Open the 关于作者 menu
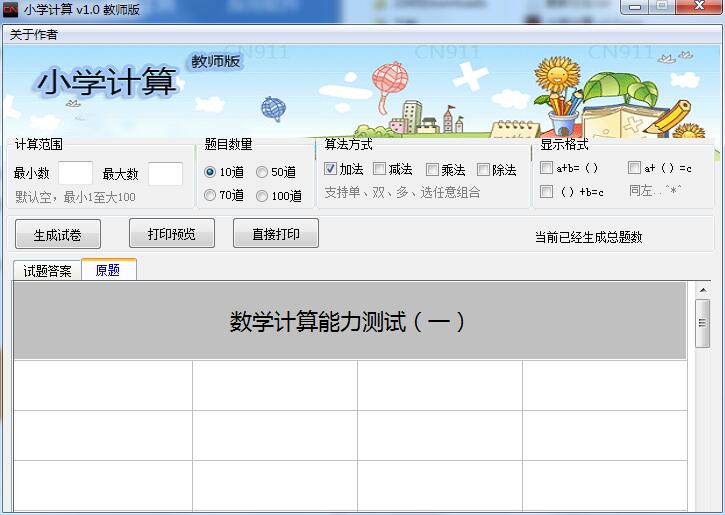Image resolution: width=725 pixels, height=515 pixels. click(33, 35)
